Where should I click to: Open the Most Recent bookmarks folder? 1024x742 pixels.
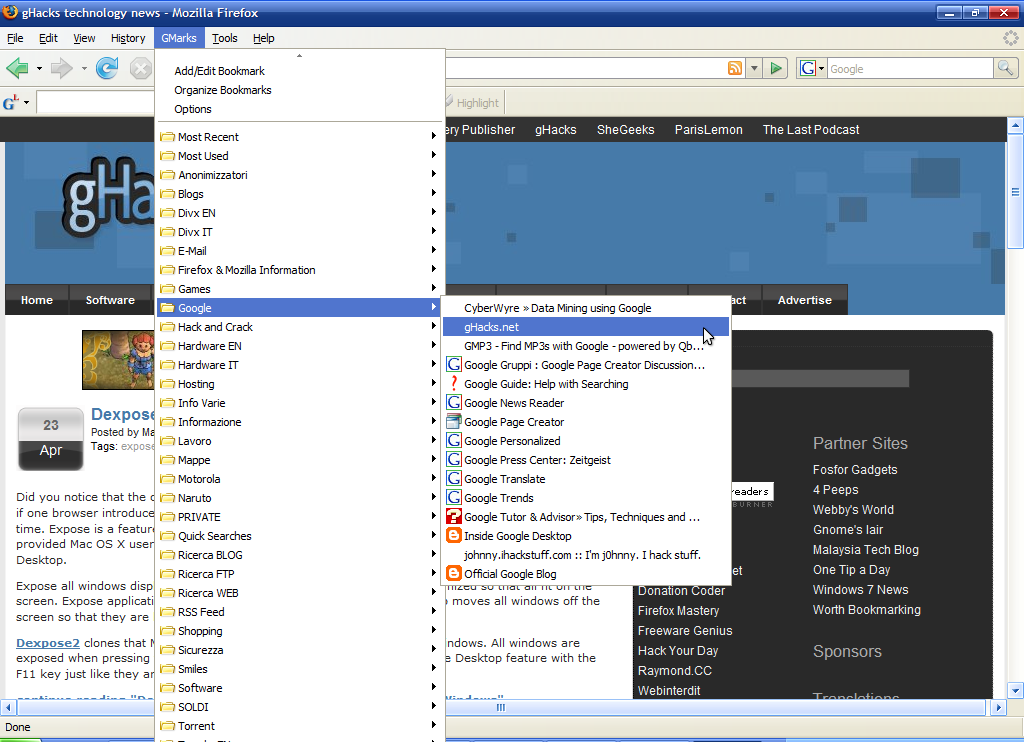300,137
